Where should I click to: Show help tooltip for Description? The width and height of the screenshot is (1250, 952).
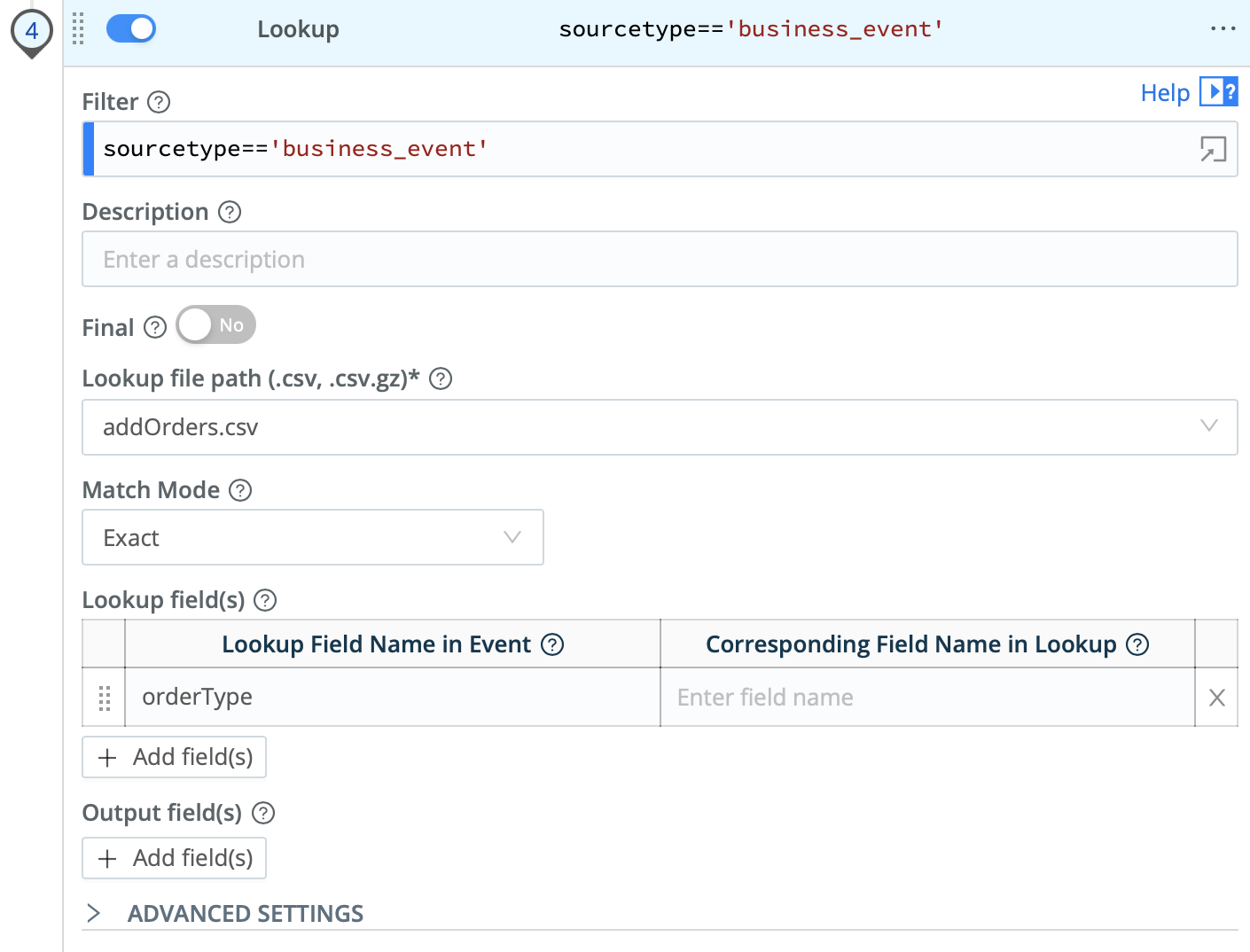[230, 212]
